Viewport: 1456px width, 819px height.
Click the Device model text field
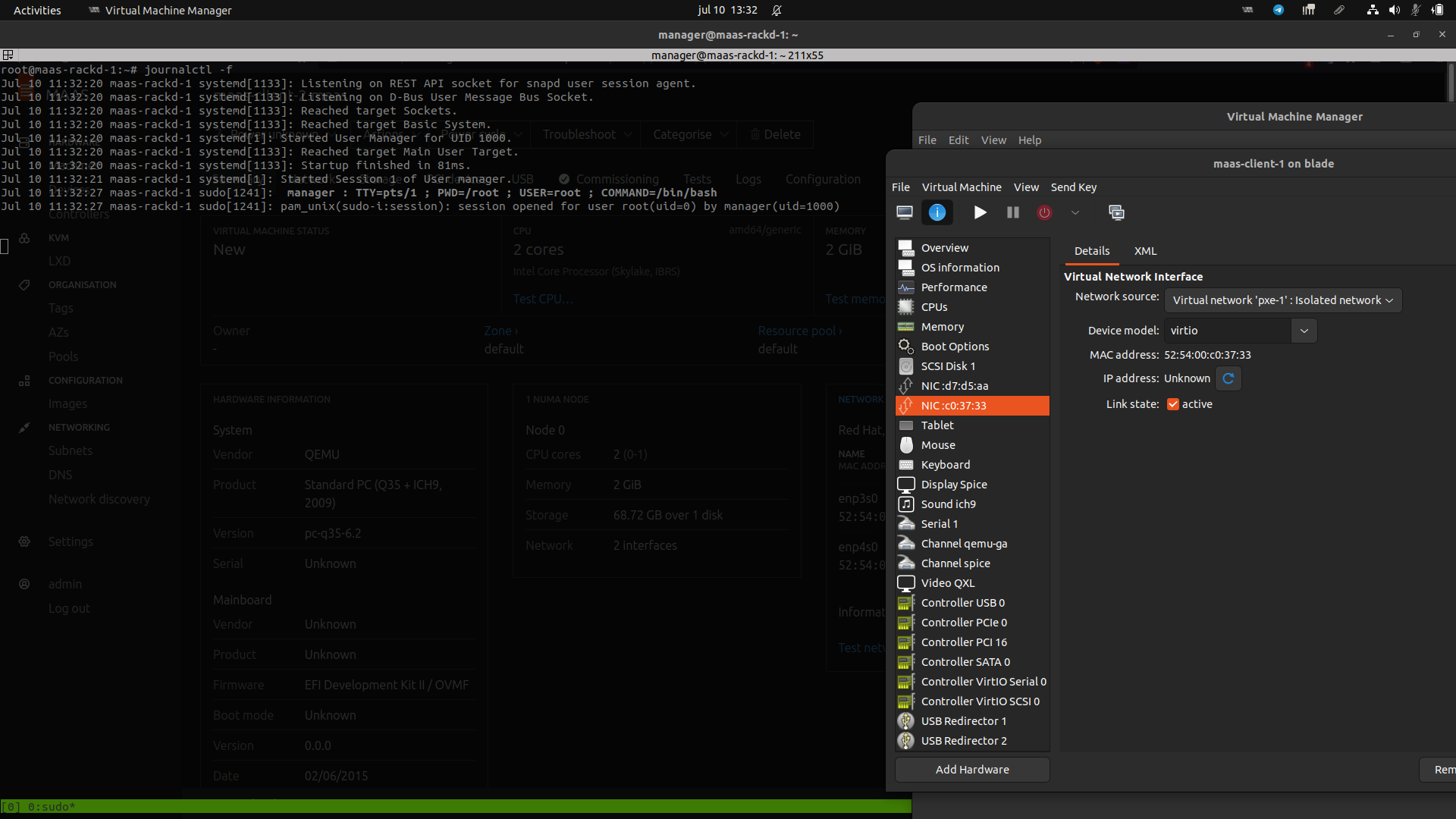coord(1227,331)
